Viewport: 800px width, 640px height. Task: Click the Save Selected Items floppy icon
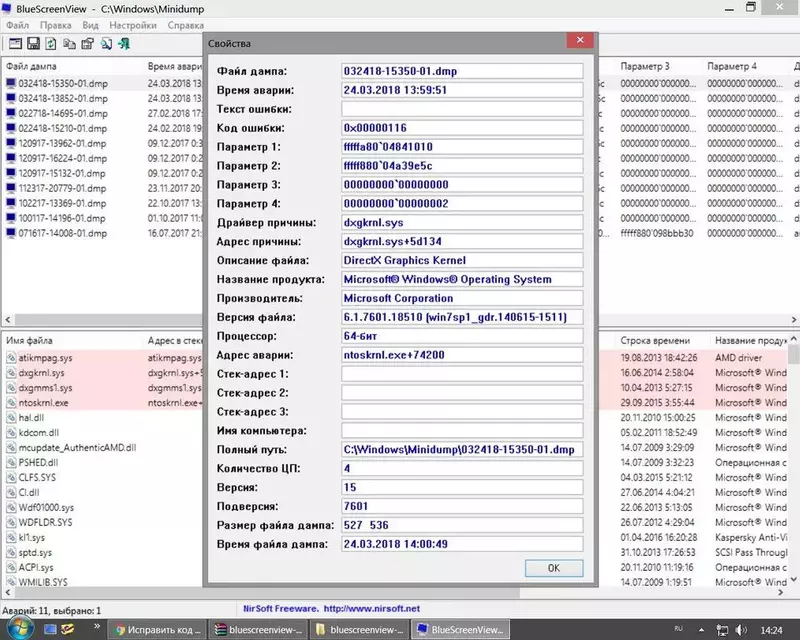coord(33,44)
